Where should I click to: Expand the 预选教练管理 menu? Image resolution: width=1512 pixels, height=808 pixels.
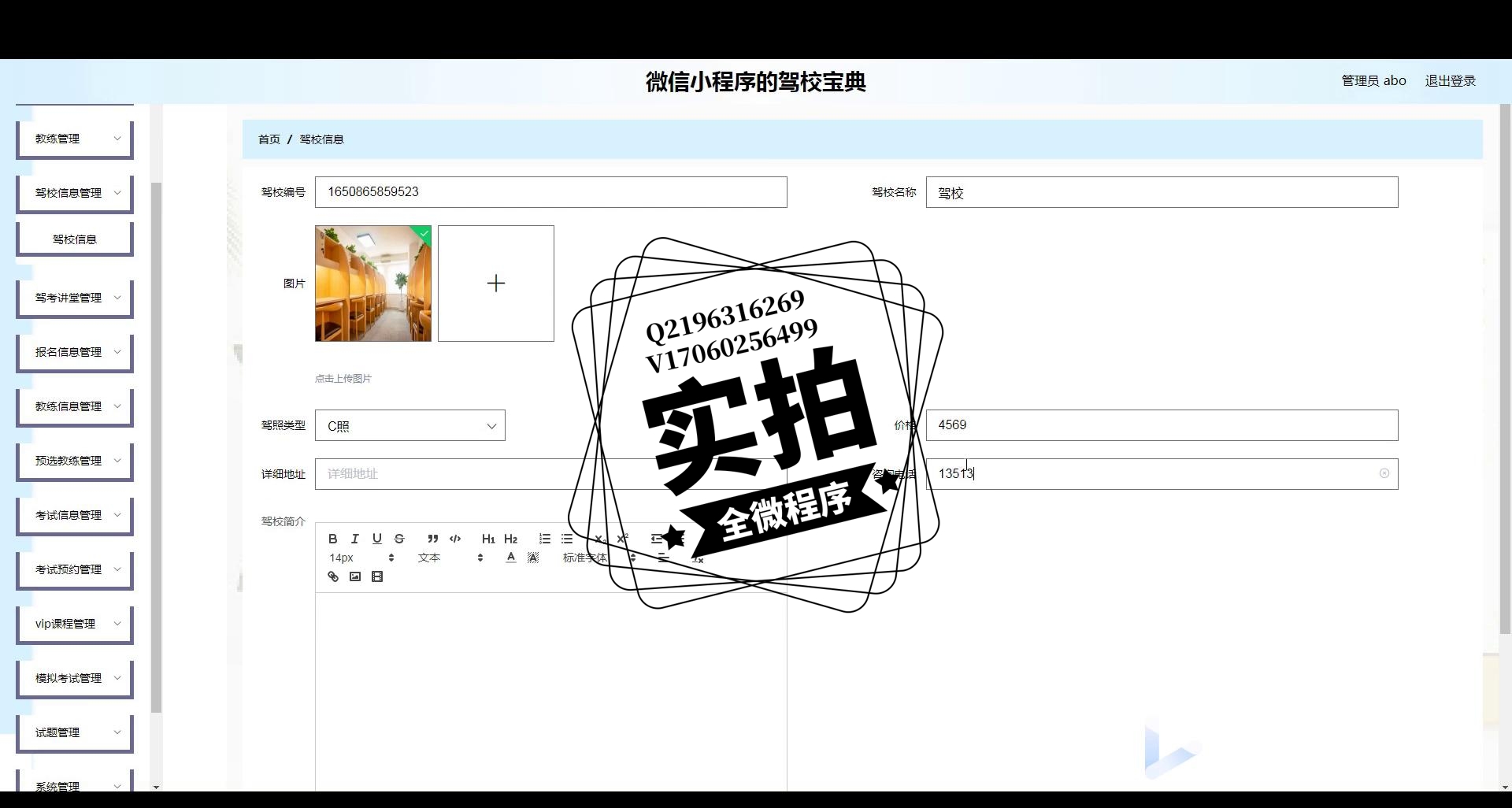click(75, 461)
